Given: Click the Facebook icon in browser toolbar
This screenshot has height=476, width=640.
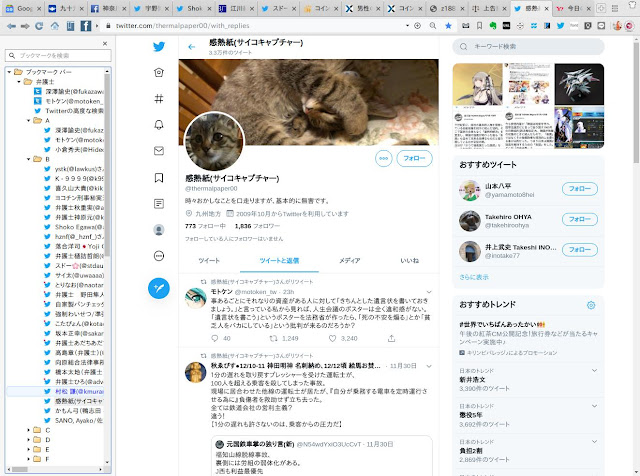Looking at the screenshot, I should point(85,26).
